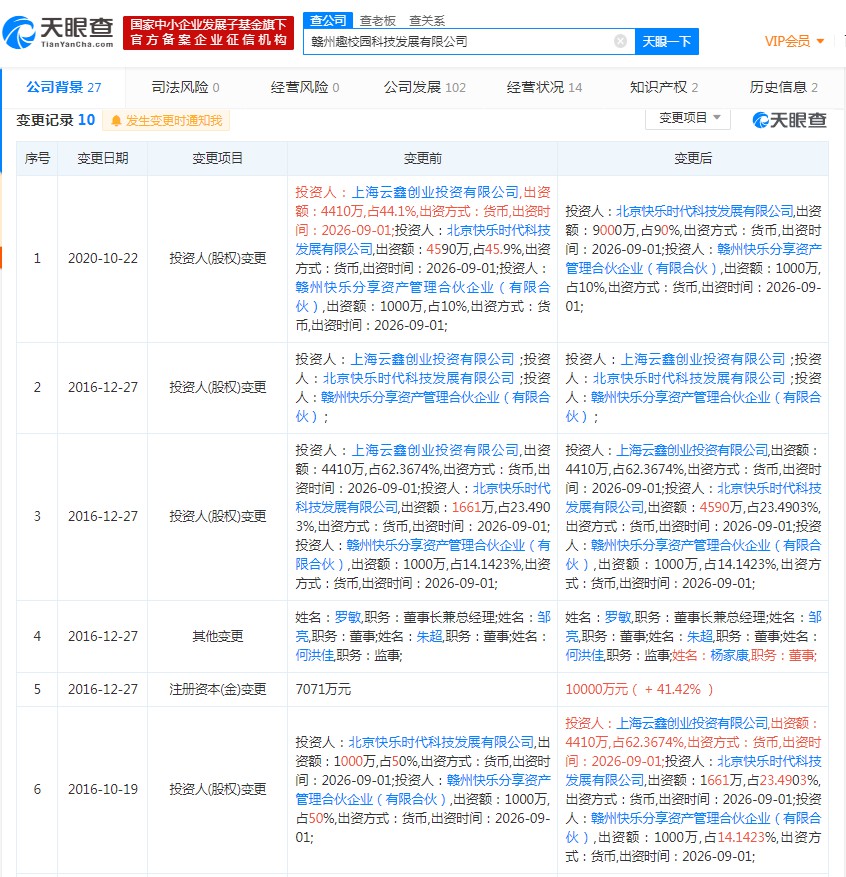Viewport: 846px width, 877px height.
Task: Select the 2016-10-19 date cell
Action: click(103, 789)
